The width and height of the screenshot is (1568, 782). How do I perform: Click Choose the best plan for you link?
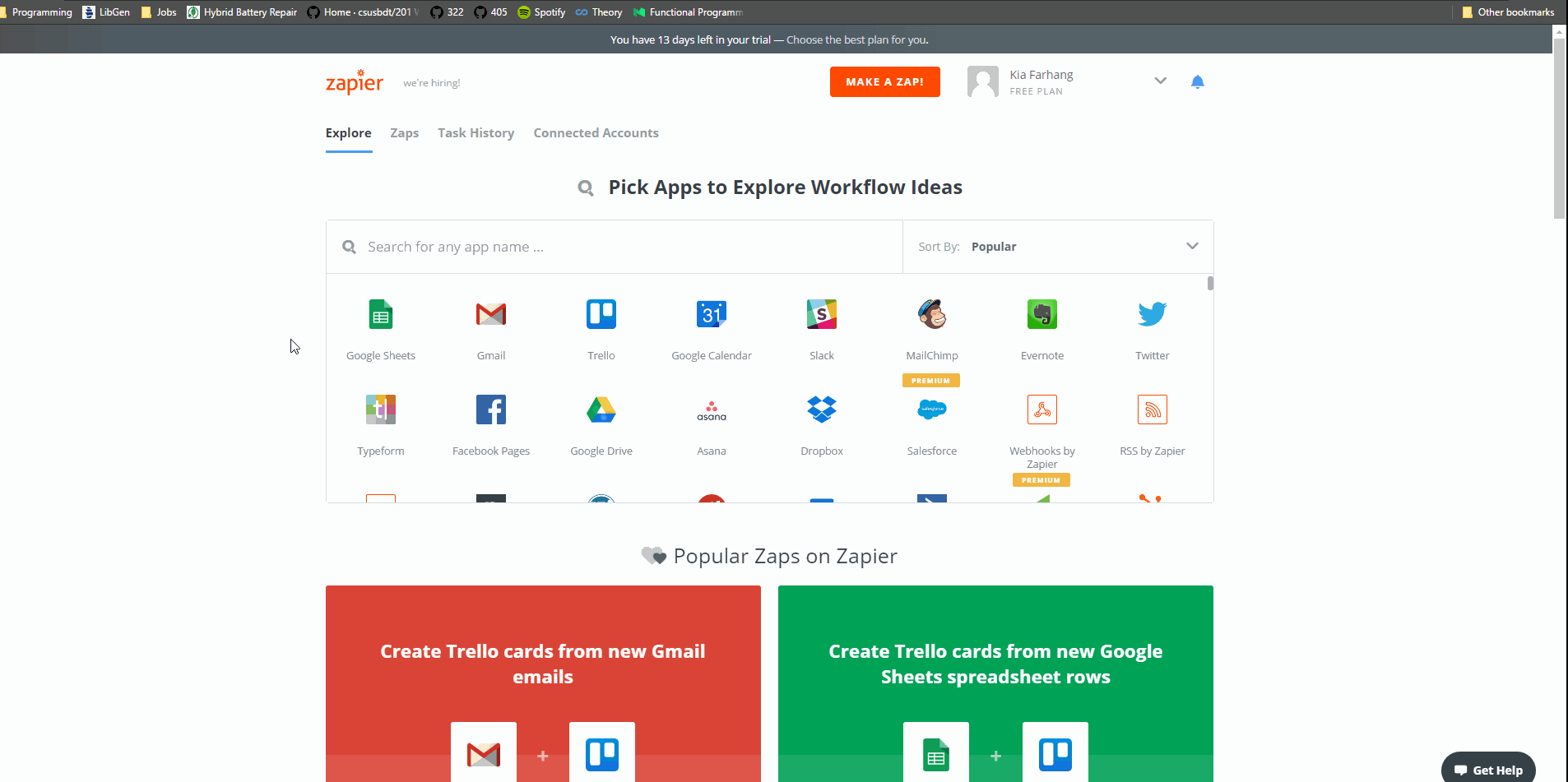pyautogui.click(x=857, y=39)
